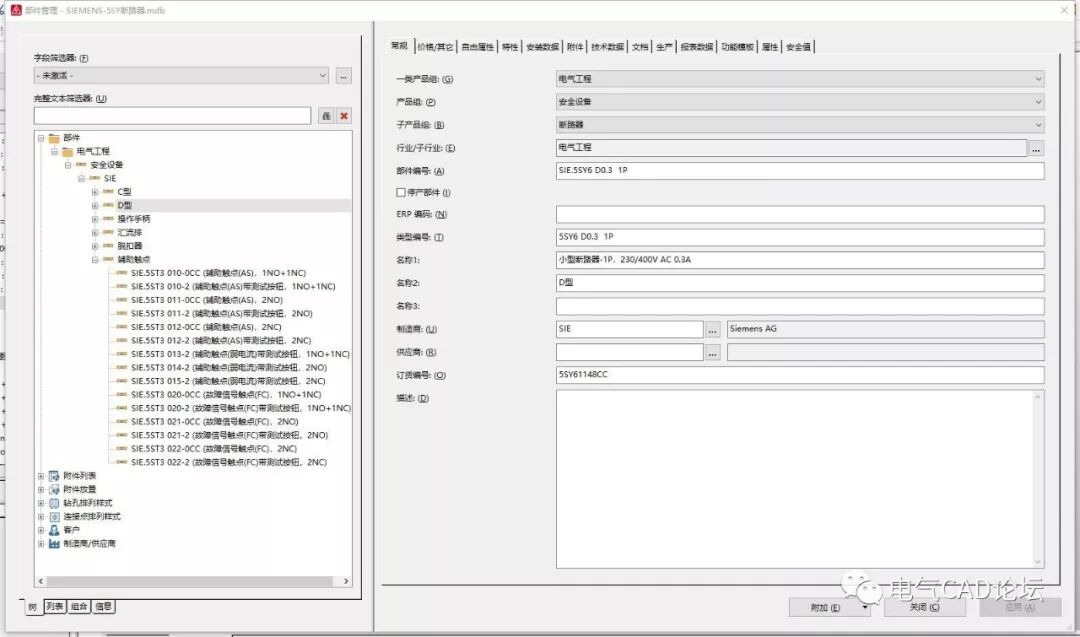
Task: Open the 附加 button dropdown arrow
Action: (x=864, y=607)
